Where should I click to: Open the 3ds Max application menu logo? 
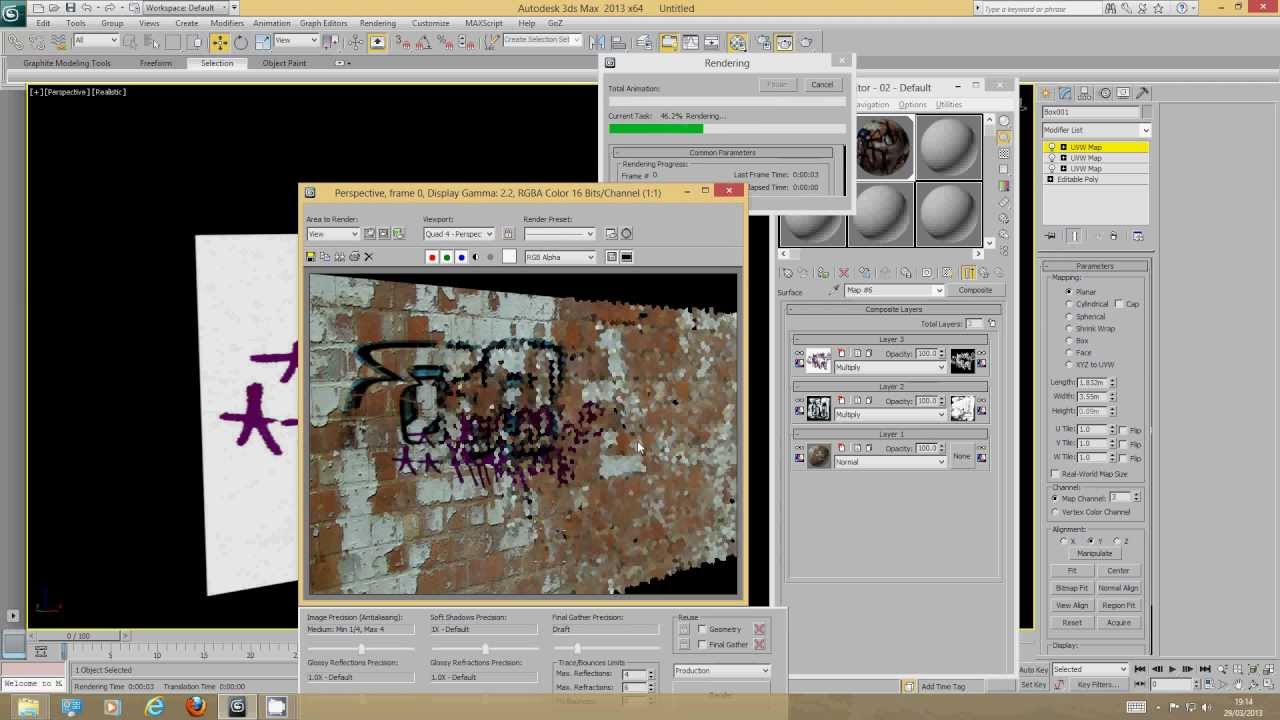tap(12, 13)
